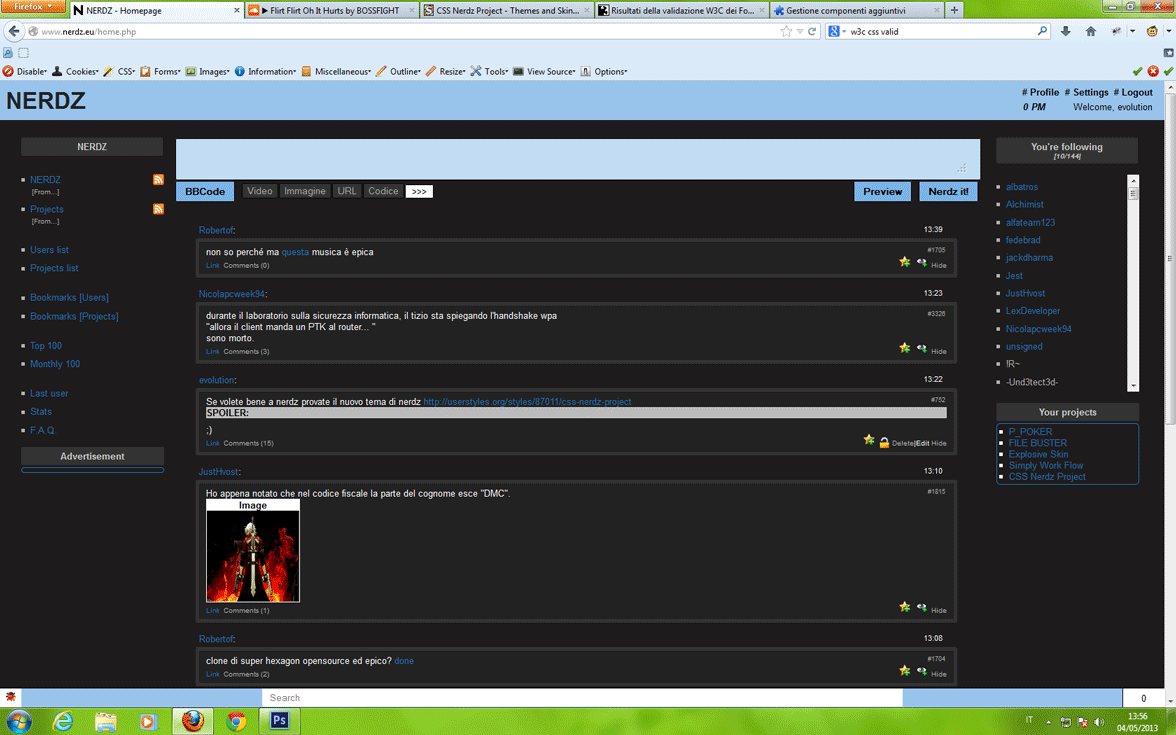Hide Nicolapcweek94's post about handshake wpa
The image size is (1176, 735).
coord(938,349)
